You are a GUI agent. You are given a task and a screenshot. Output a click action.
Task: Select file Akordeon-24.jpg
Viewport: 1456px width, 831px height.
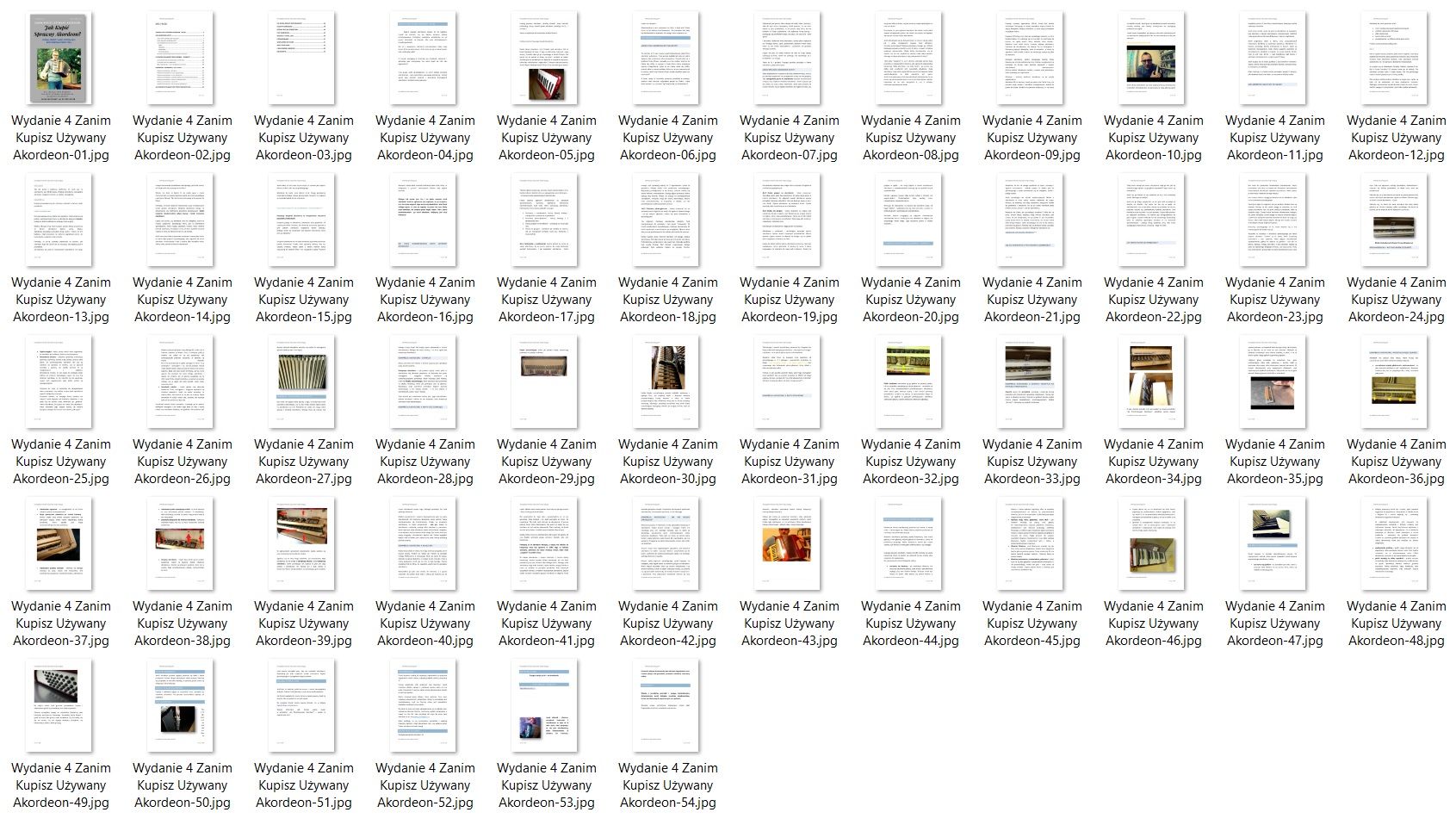pos(1396,220)
